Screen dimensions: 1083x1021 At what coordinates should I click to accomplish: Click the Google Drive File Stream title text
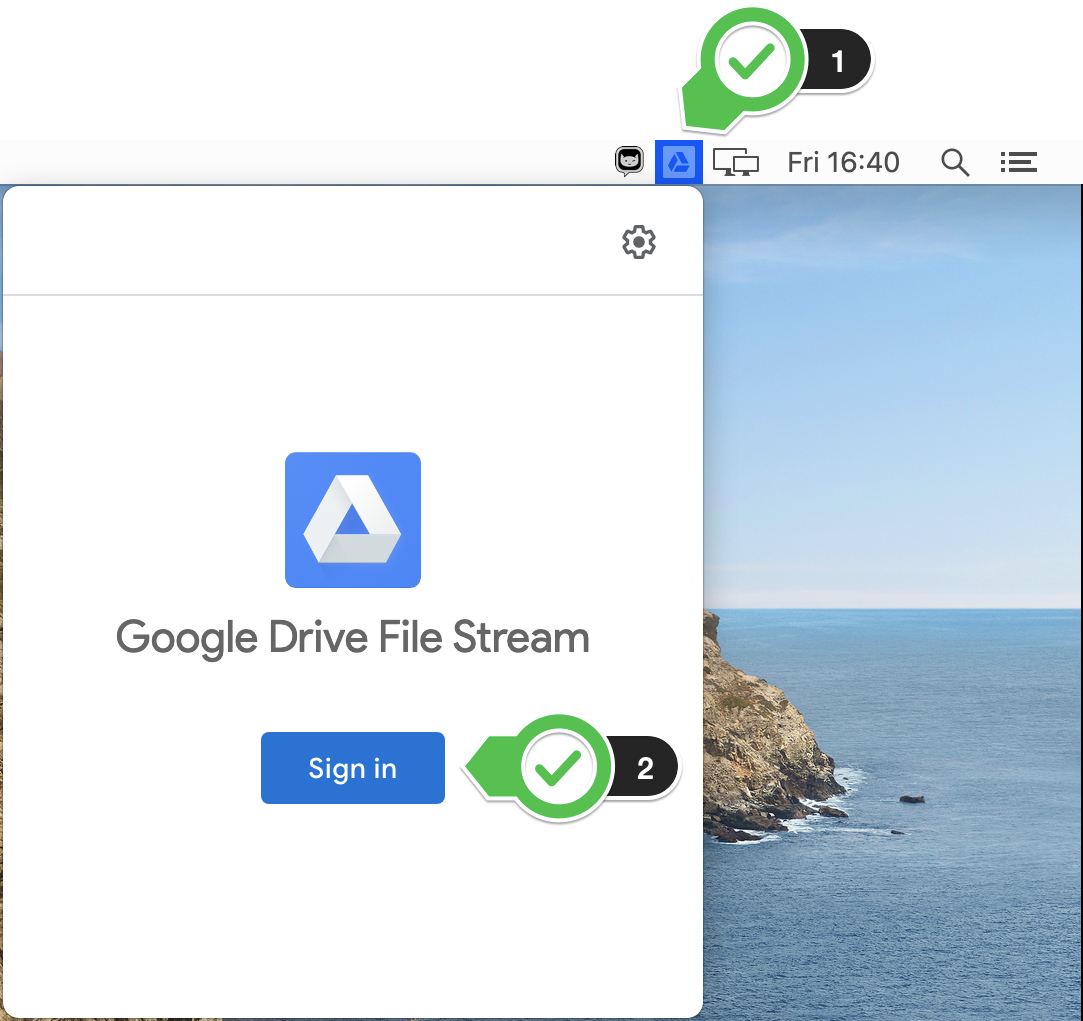(353, 637)
